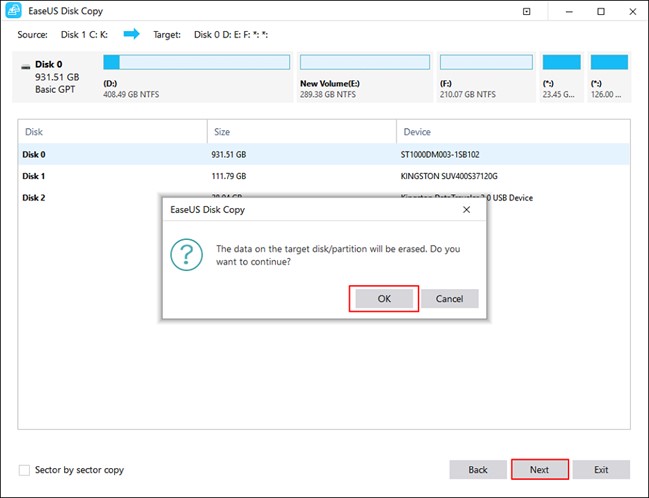This screenshot has width=649, height=498.
Task: Click the data erase warning message text
Action: coord(338,255)
